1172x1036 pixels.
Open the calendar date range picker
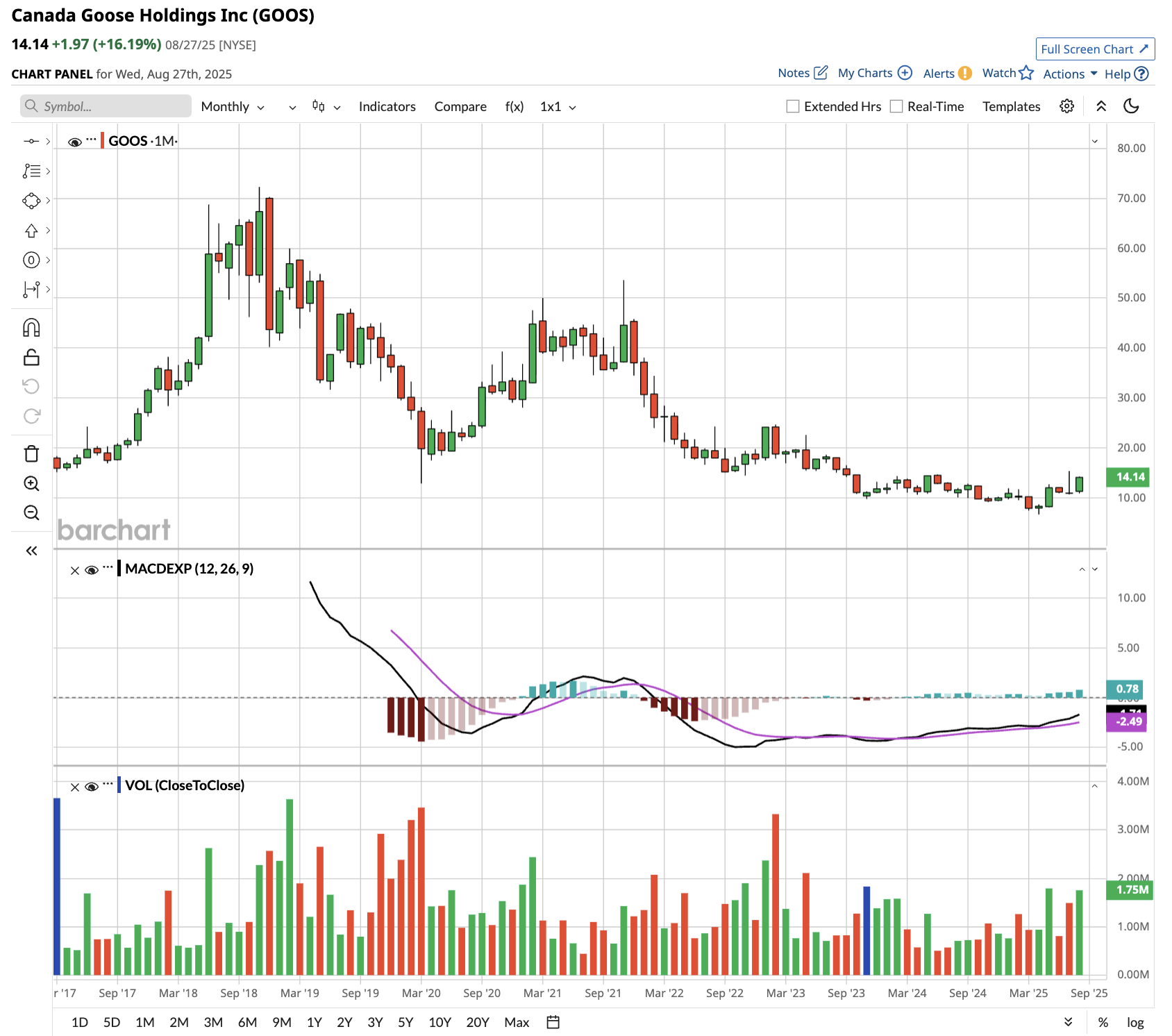coord(553,1022)
